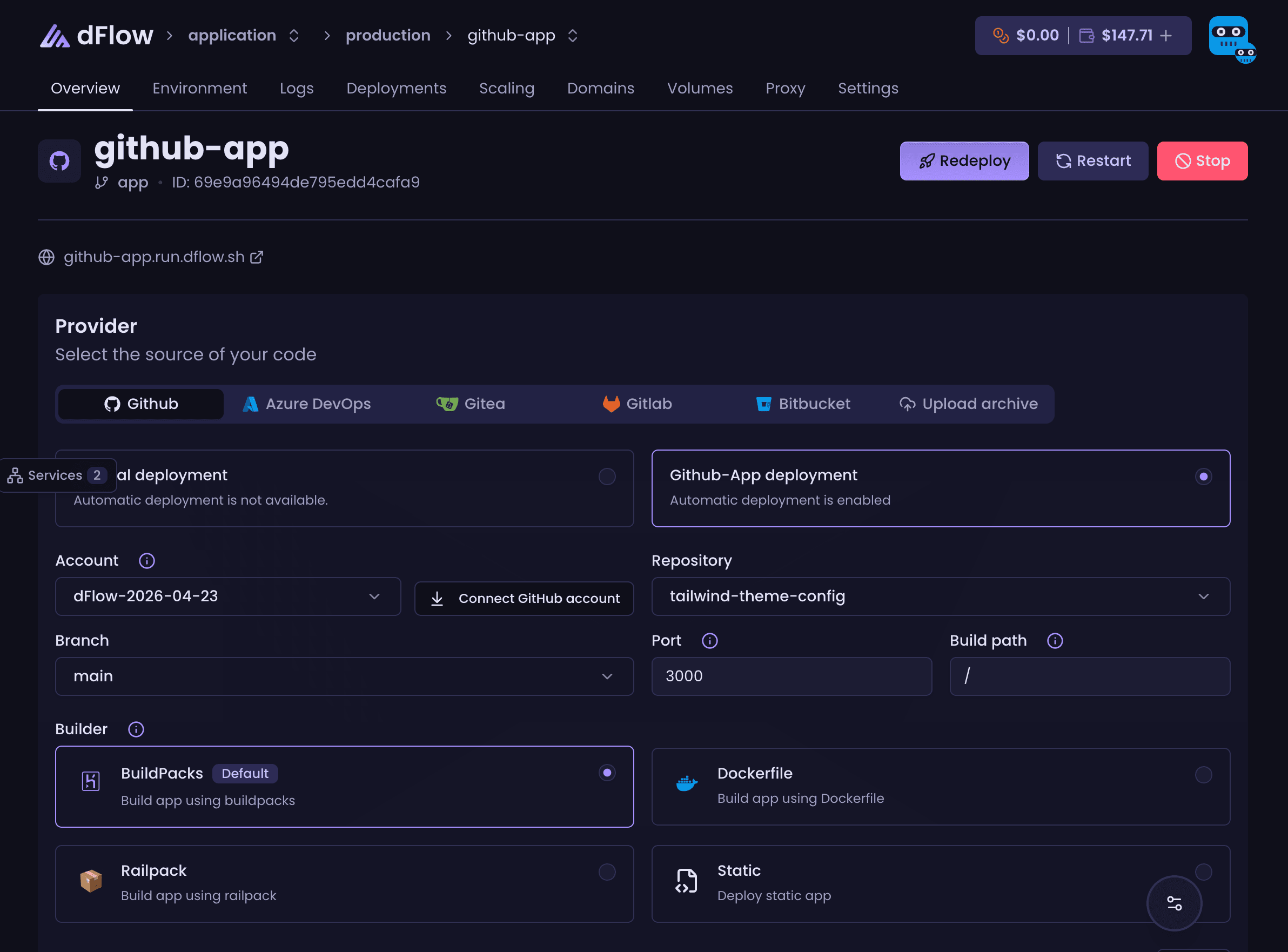Expand the application project switcher
Screen dimensions: 1288x952
294,36
